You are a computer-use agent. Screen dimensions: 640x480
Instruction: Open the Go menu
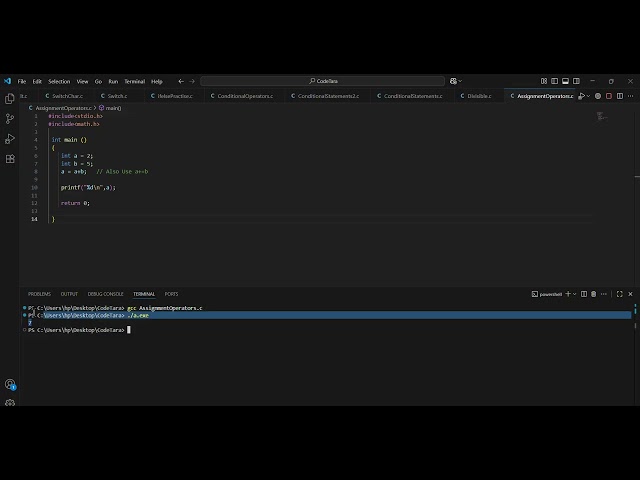pos(98,81)
